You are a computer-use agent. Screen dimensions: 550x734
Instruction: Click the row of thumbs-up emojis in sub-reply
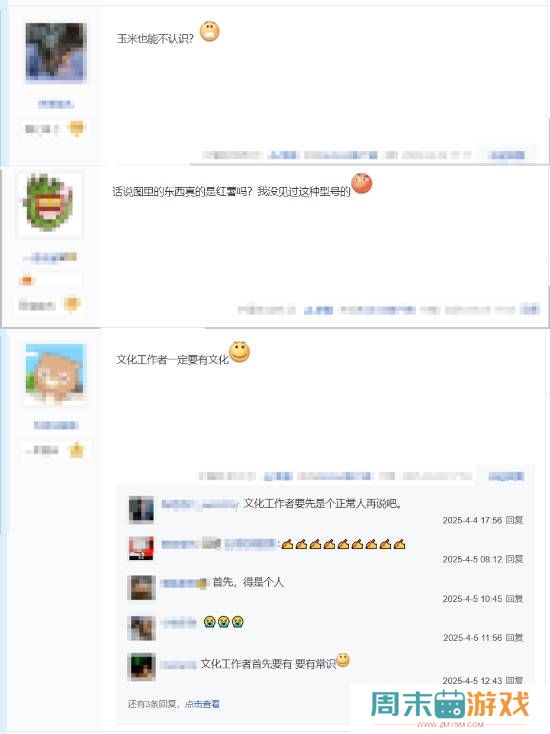343,544
